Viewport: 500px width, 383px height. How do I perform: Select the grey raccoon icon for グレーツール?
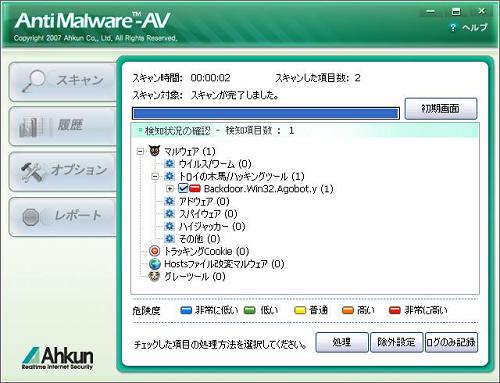(154, 276)
